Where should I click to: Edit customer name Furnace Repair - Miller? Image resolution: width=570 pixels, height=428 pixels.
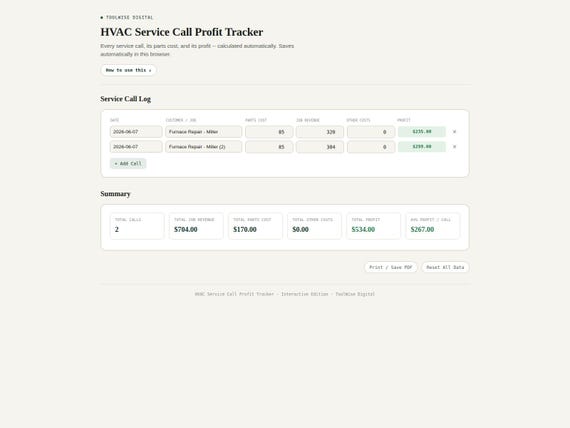click(204, 132)
